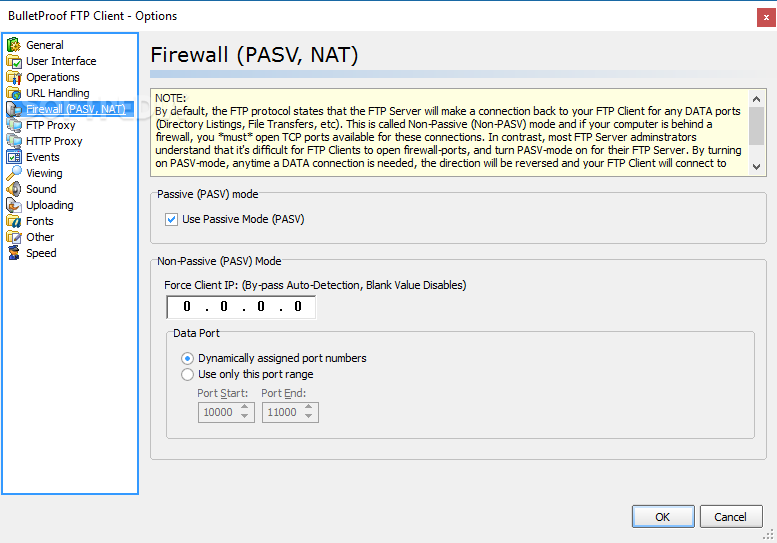Click the Events category icon
This screenshot has height=543, width=777.
pos(14,157)
